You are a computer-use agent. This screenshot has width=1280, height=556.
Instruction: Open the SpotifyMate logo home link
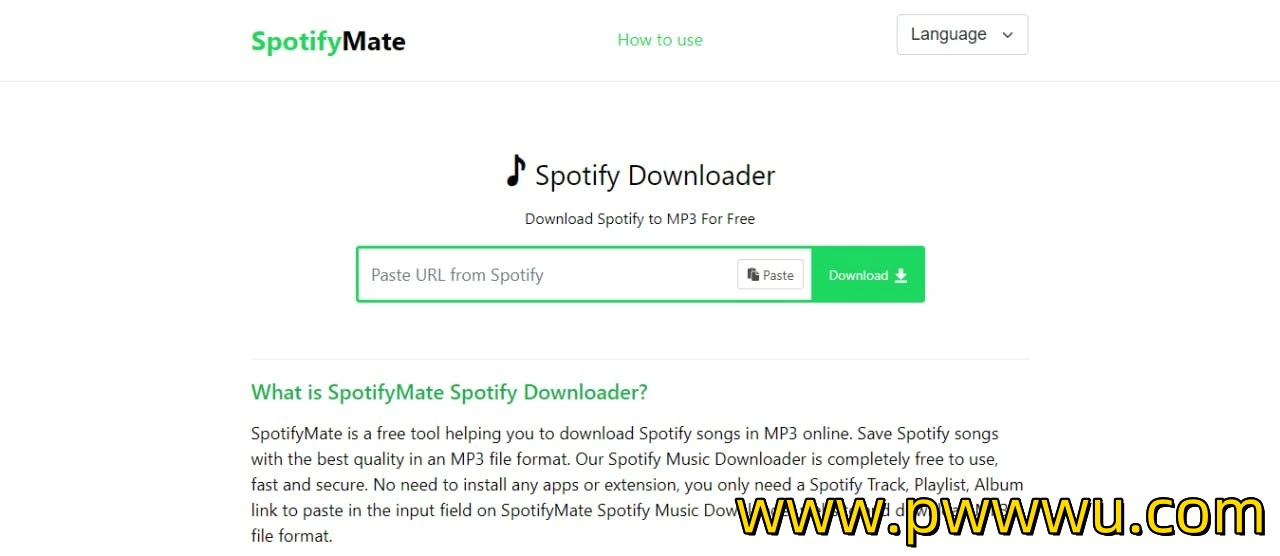click(328, 41)
